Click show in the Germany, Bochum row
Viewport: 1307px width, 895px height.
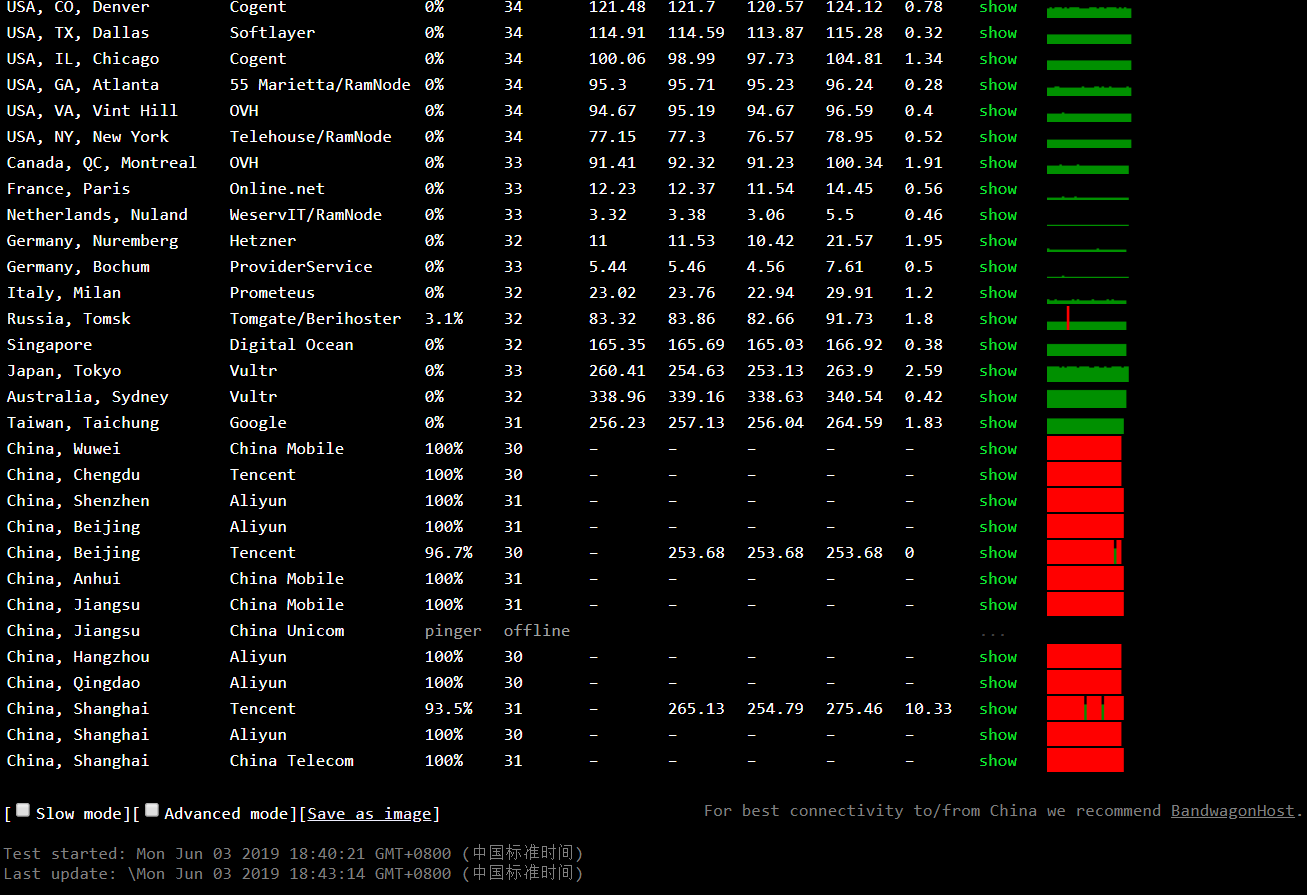pos(998,267)
